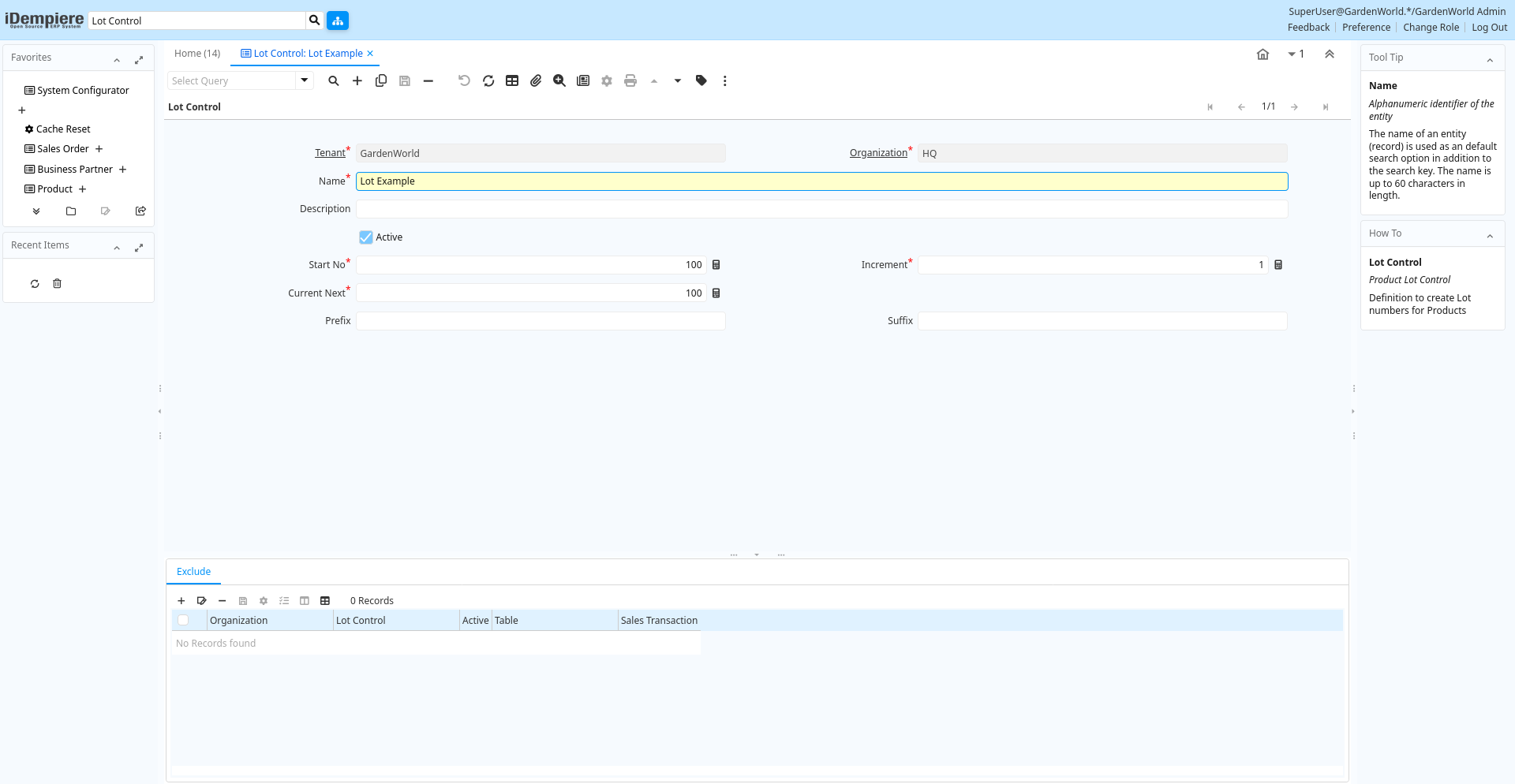Uncheck the Active checkbox
The height and width of the screenshot is (784, 1515).
(x=366, y=237)
